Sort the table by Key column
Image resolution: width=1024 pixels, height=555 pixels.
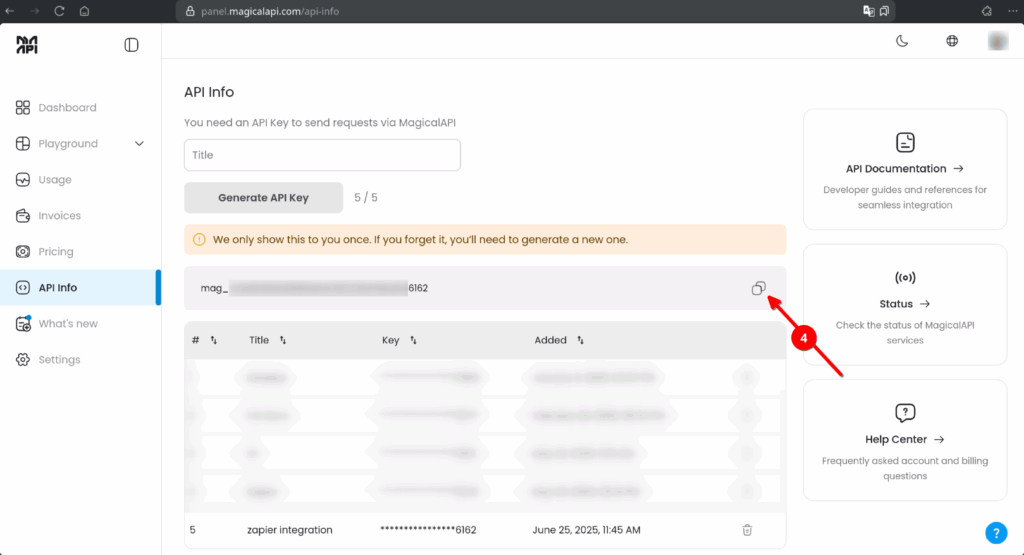(x=413, y=340)
